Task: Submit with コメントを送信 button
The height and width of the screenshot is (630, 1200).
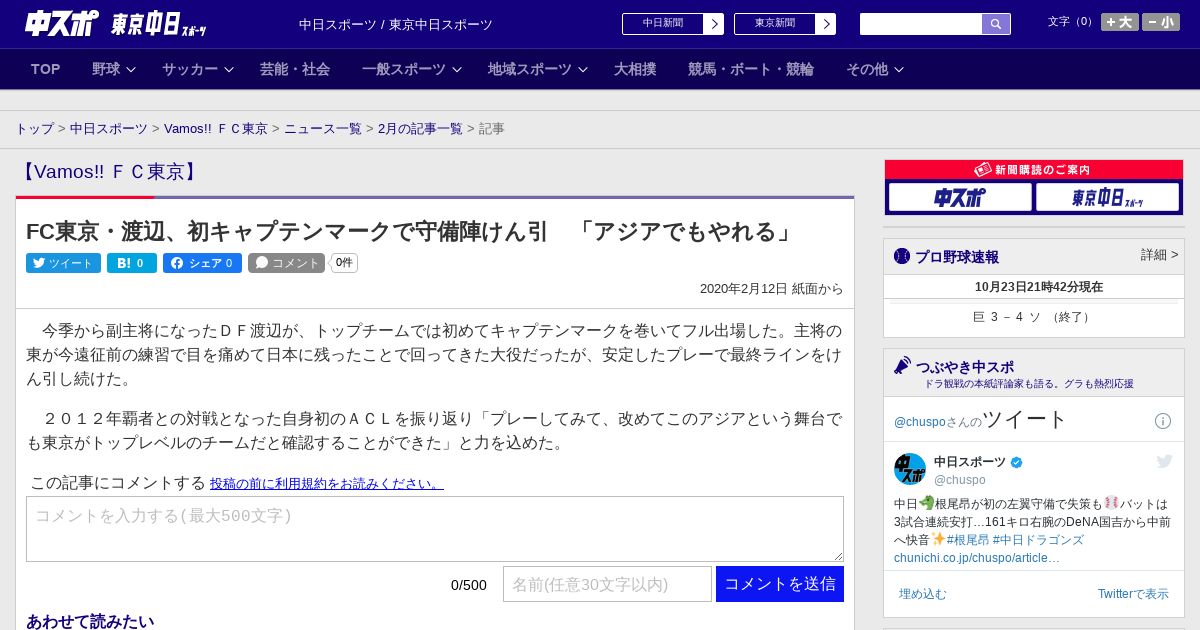Action: [780, 584]
